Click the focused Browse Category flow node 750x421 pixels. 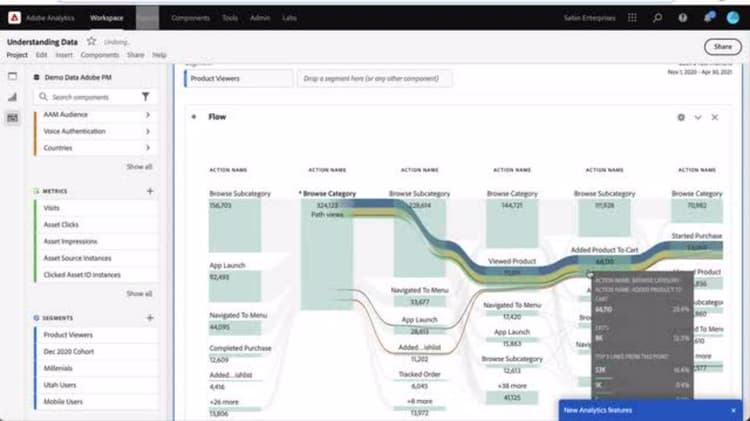327,254
